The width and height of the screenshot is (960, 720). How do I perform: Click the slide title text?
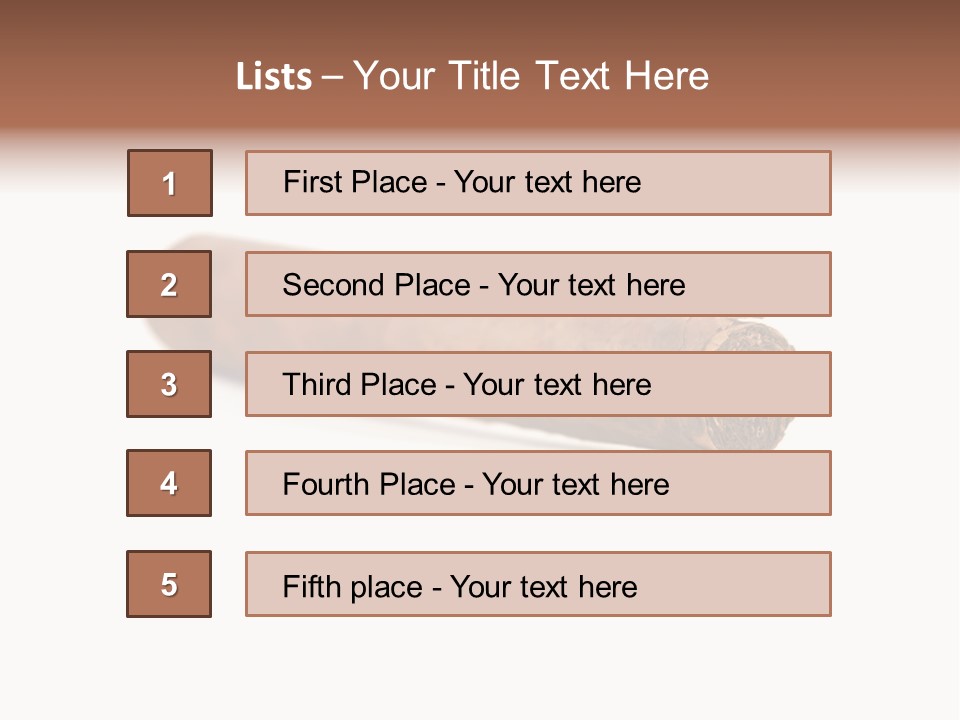pos(472,76)
